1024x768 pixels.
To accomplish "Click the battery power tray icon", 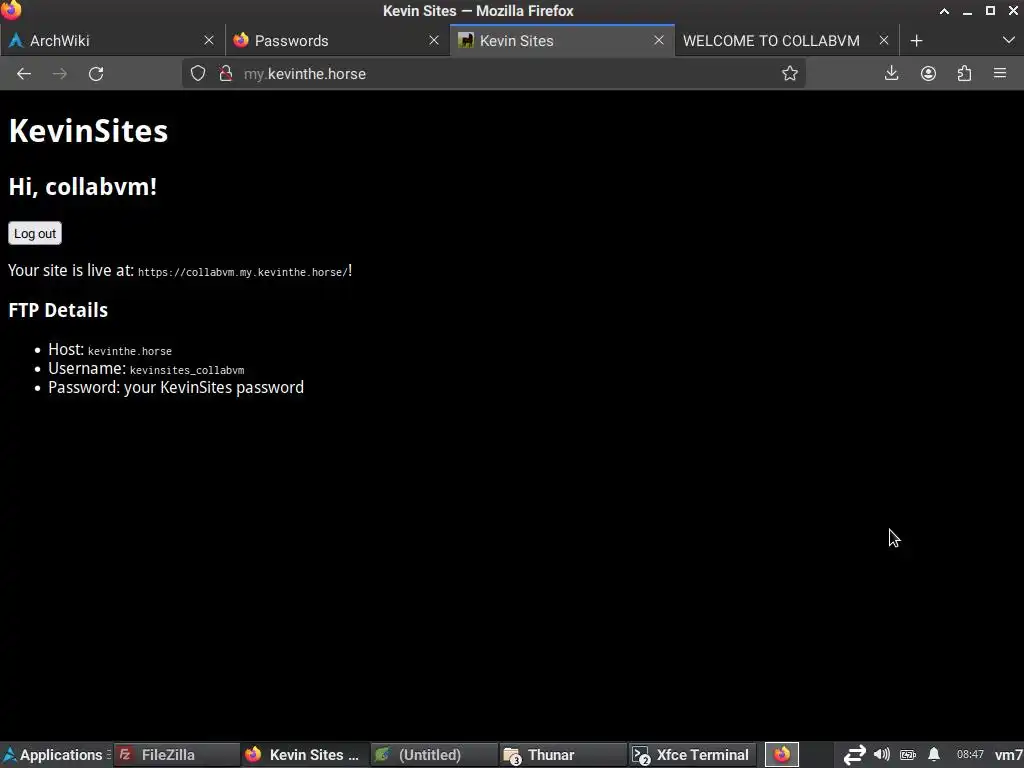I will tap(908, 755).
